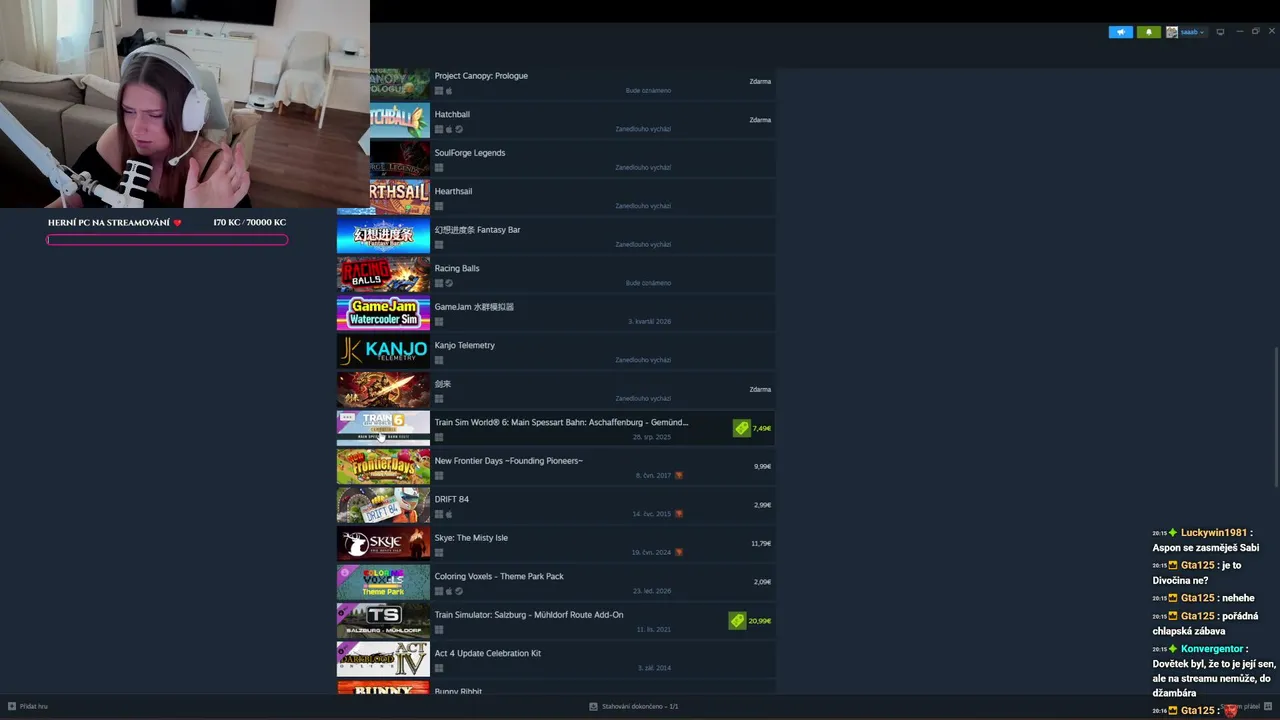Switch to Big Picture mode icon
1280x720 pixels.
[1220, 32]
